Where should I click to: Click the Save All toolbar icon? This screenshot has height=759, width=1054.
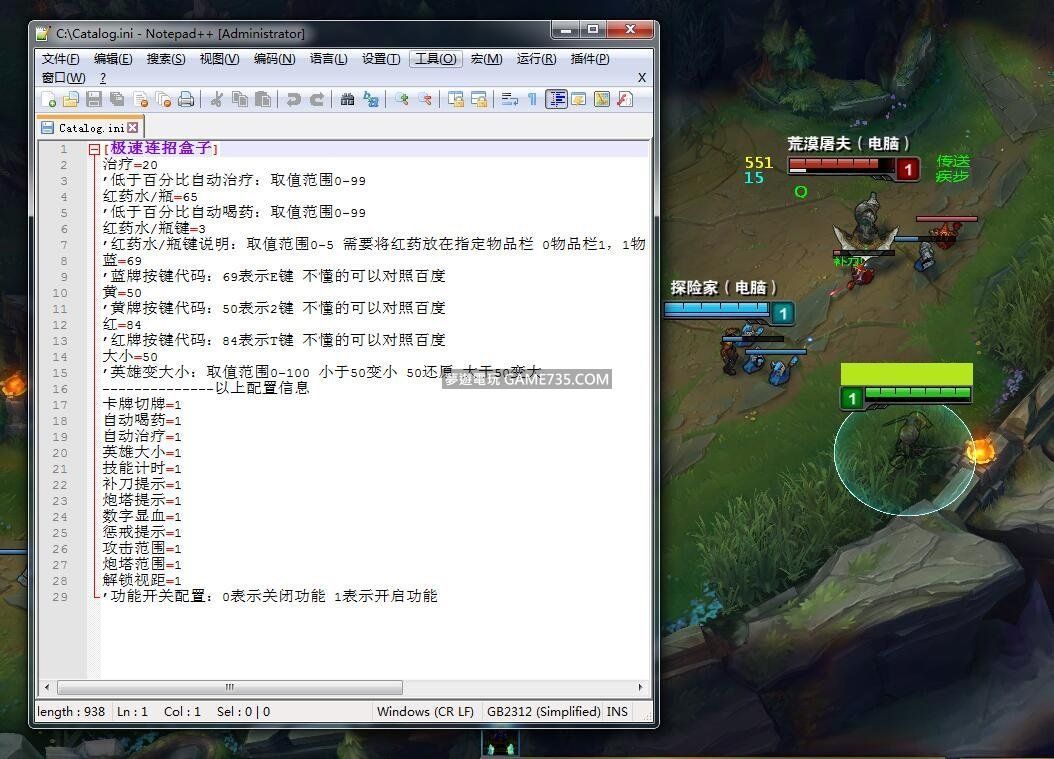(117, 100)
